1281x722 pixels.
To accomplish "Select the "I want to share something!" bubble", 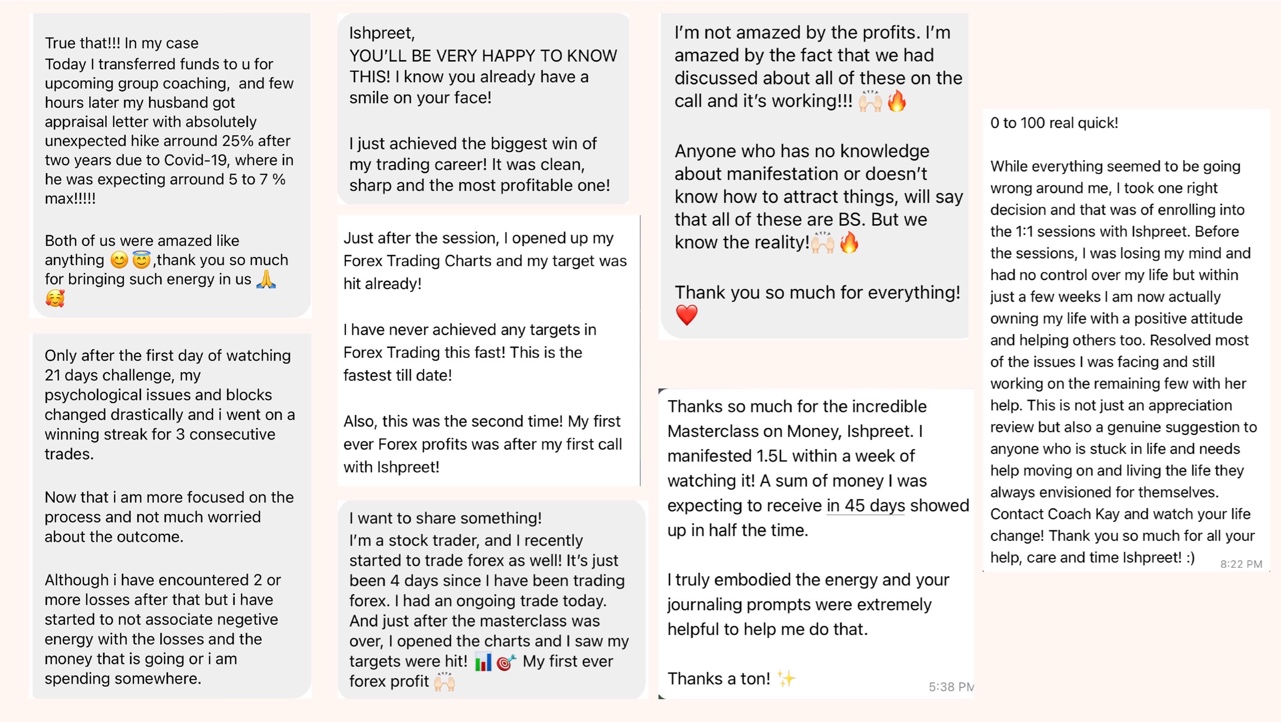I will tap(491, 599).
